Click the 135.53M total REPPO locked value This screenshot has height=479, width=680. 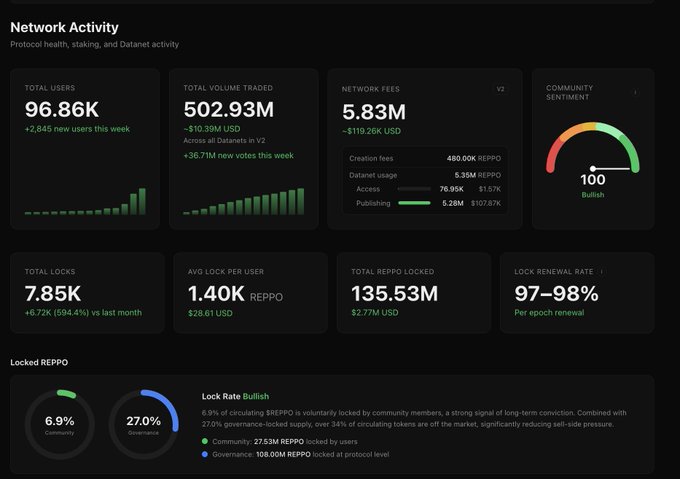(395, 293)
